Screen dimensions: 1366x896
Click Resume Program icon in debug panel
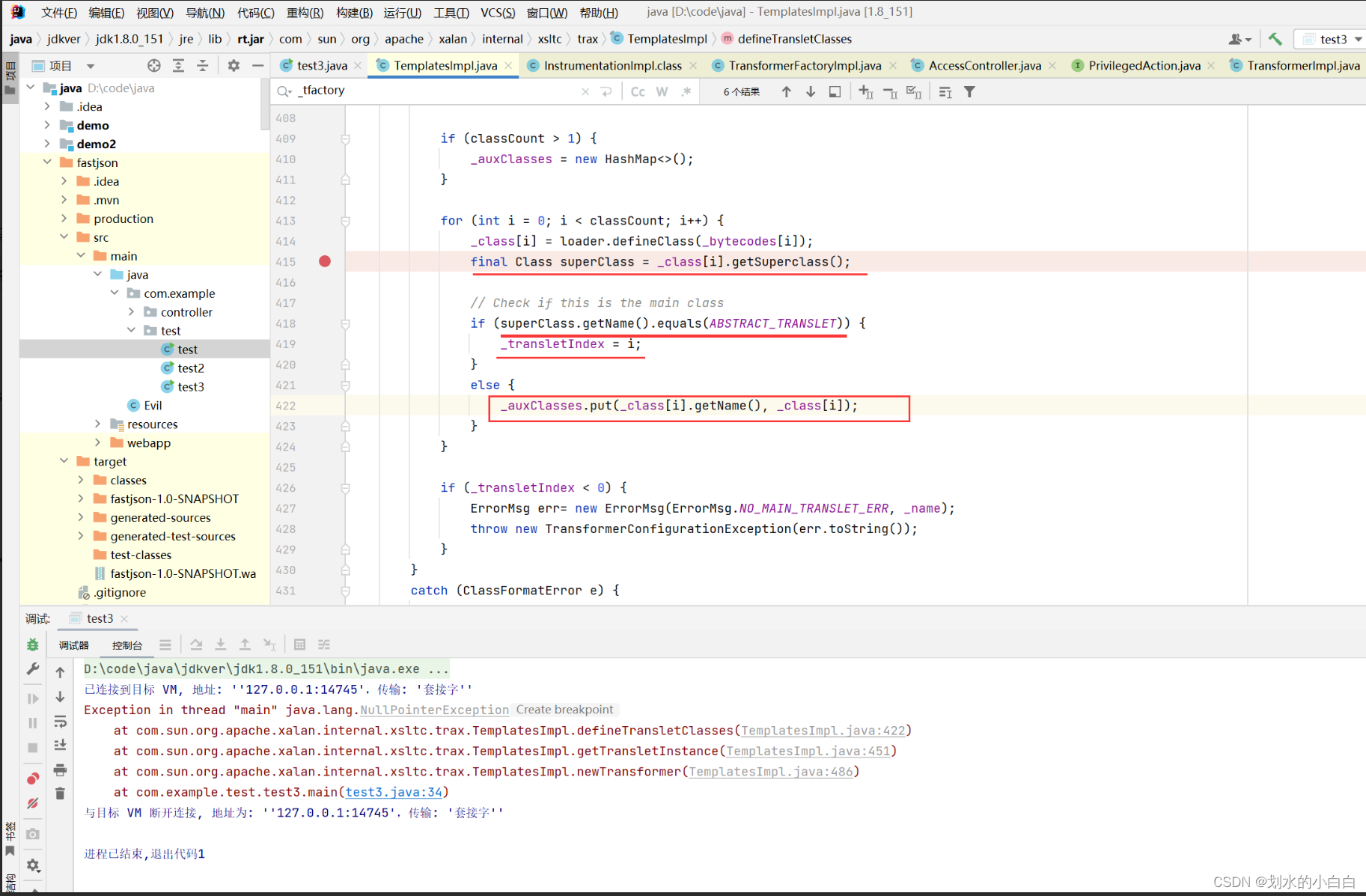point(33,698)
